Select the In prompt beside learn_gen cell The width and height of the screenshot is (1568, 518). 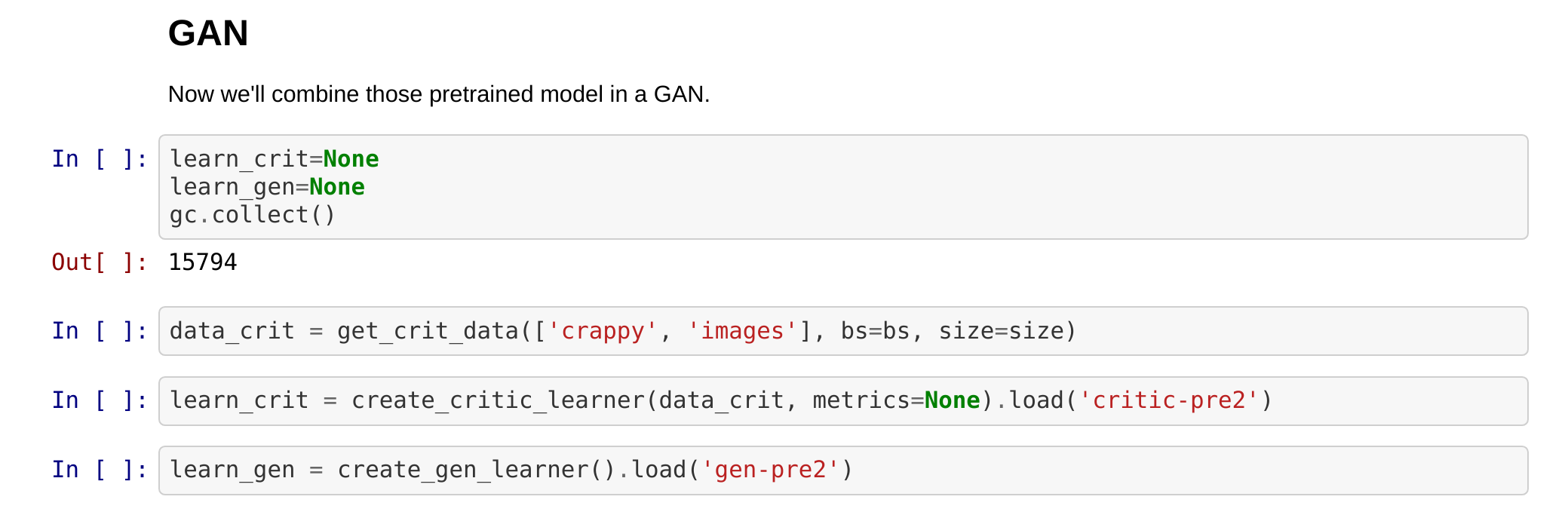click(x=100, y=470)
